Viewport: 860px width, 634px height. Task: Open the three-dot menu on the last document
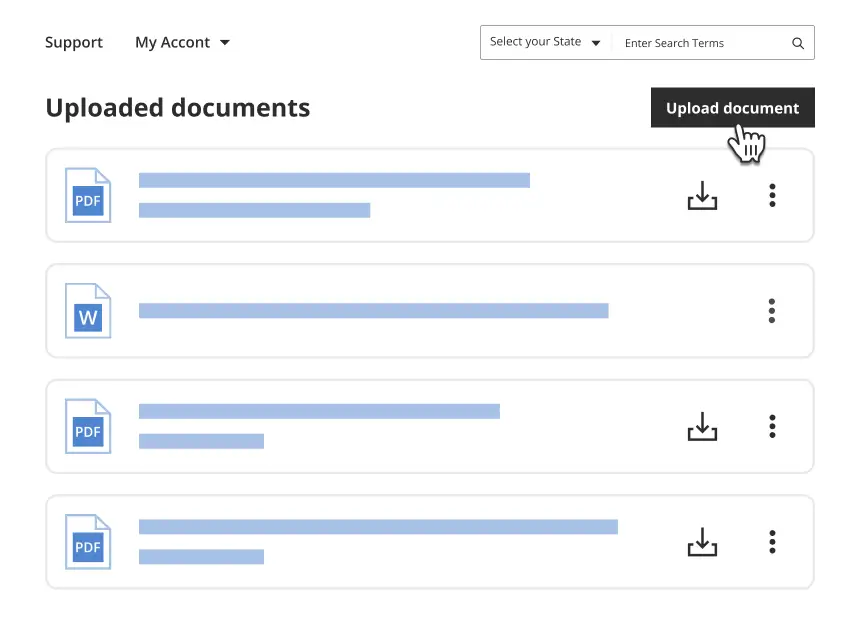[772, 542]
